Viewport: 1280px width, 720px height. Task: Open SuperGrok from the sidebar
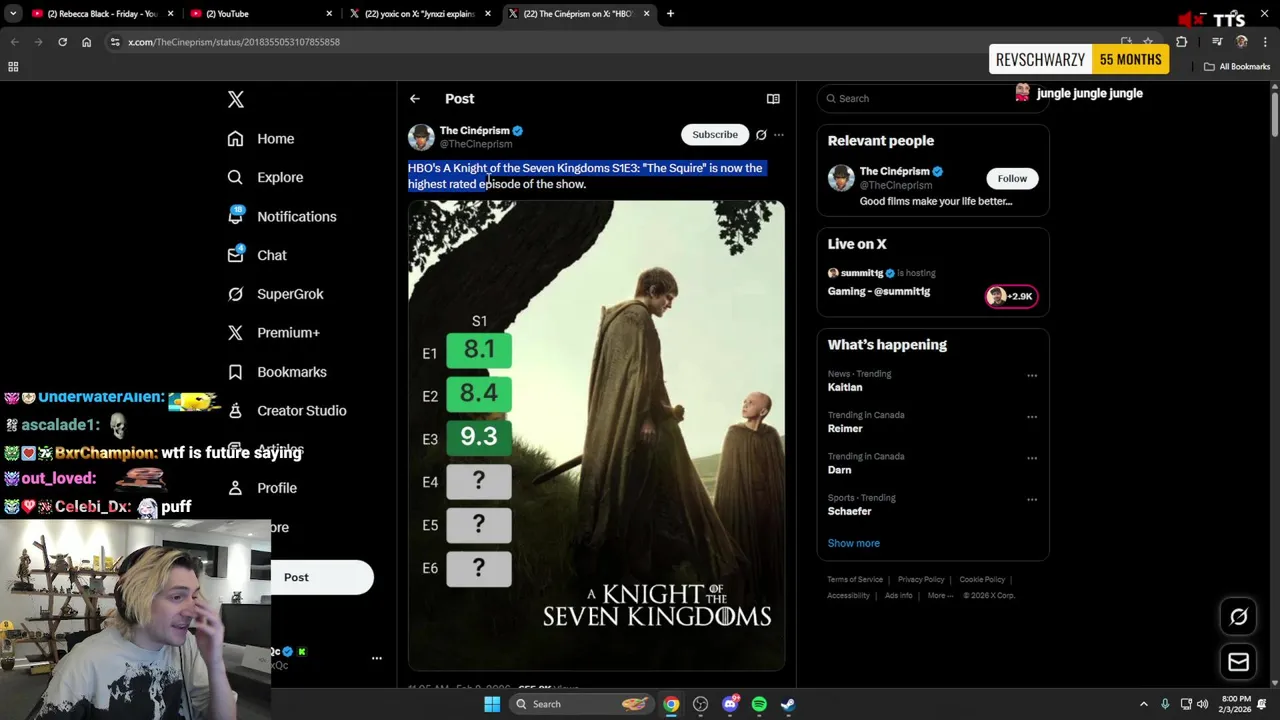[275, 294]
